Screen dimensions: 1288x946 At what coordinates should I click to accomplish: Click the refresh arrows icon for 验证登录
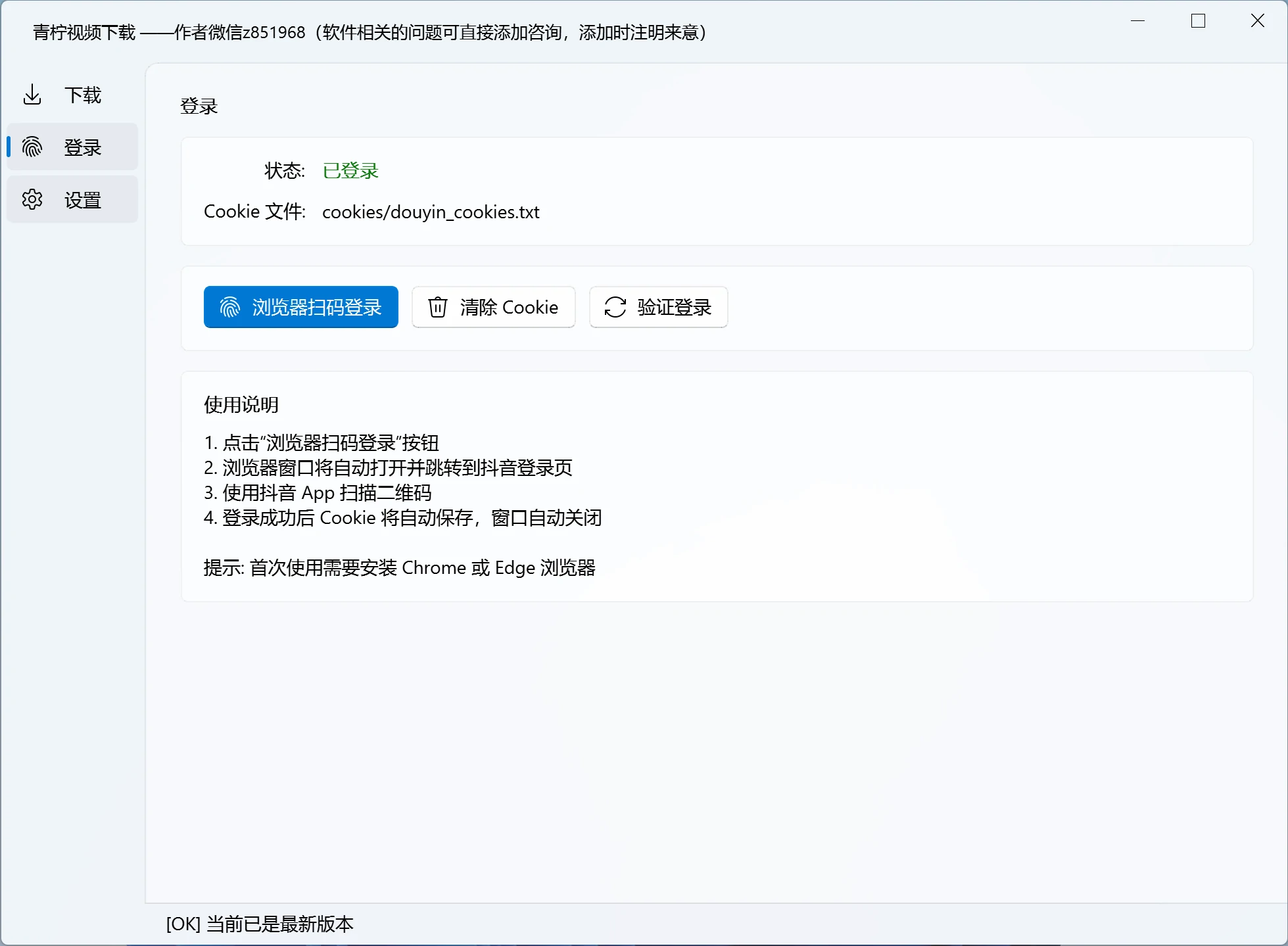(x=615, y=307)
